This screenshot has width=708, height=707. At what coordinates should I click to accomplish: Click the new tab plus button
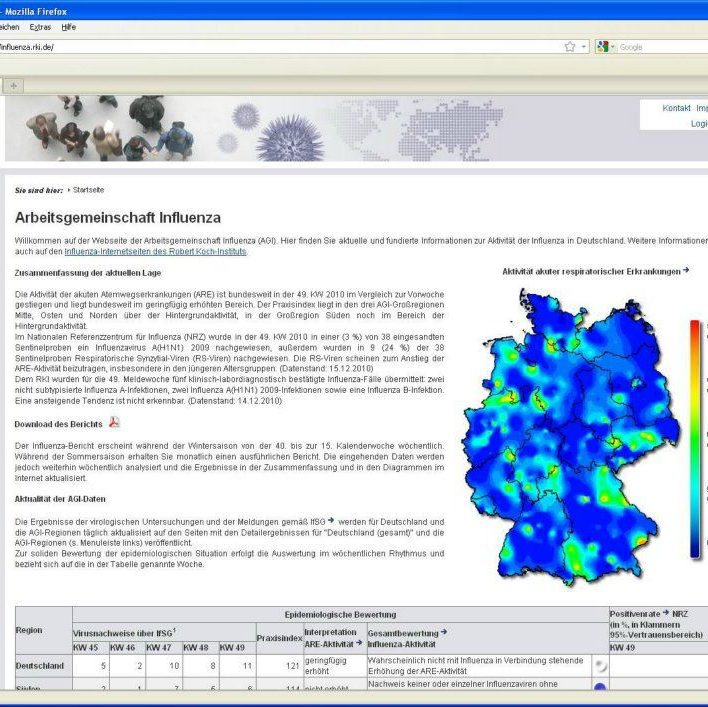(x=13, y=86)
